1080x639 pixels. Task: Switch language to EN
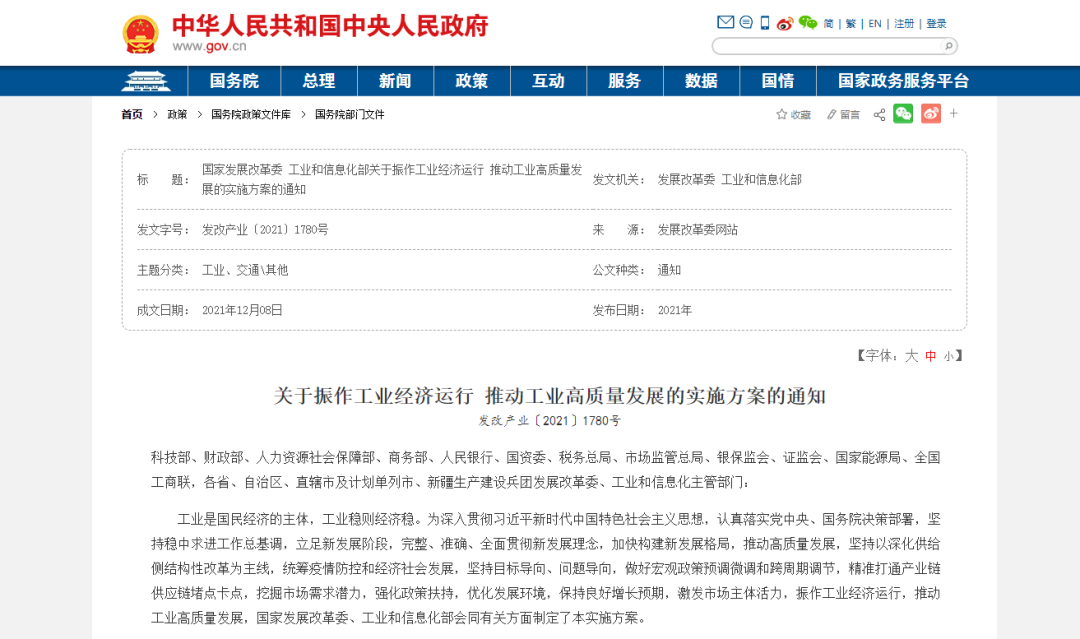[x=874, y=22]
